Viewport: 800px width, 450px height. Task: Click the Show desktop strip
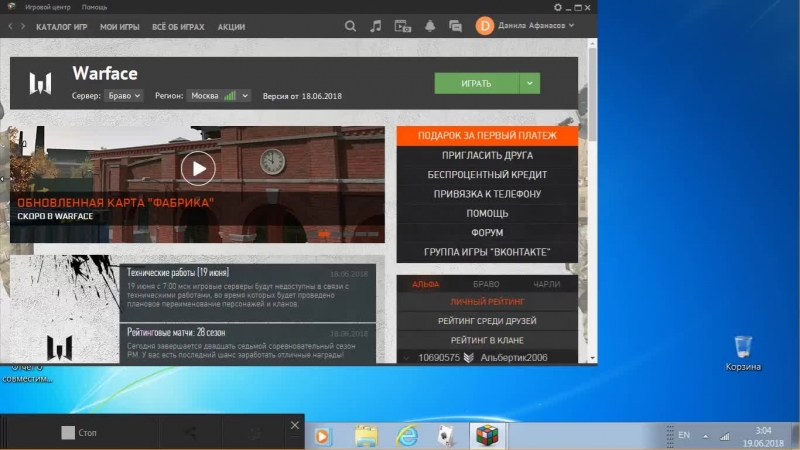tap(796, 436)
